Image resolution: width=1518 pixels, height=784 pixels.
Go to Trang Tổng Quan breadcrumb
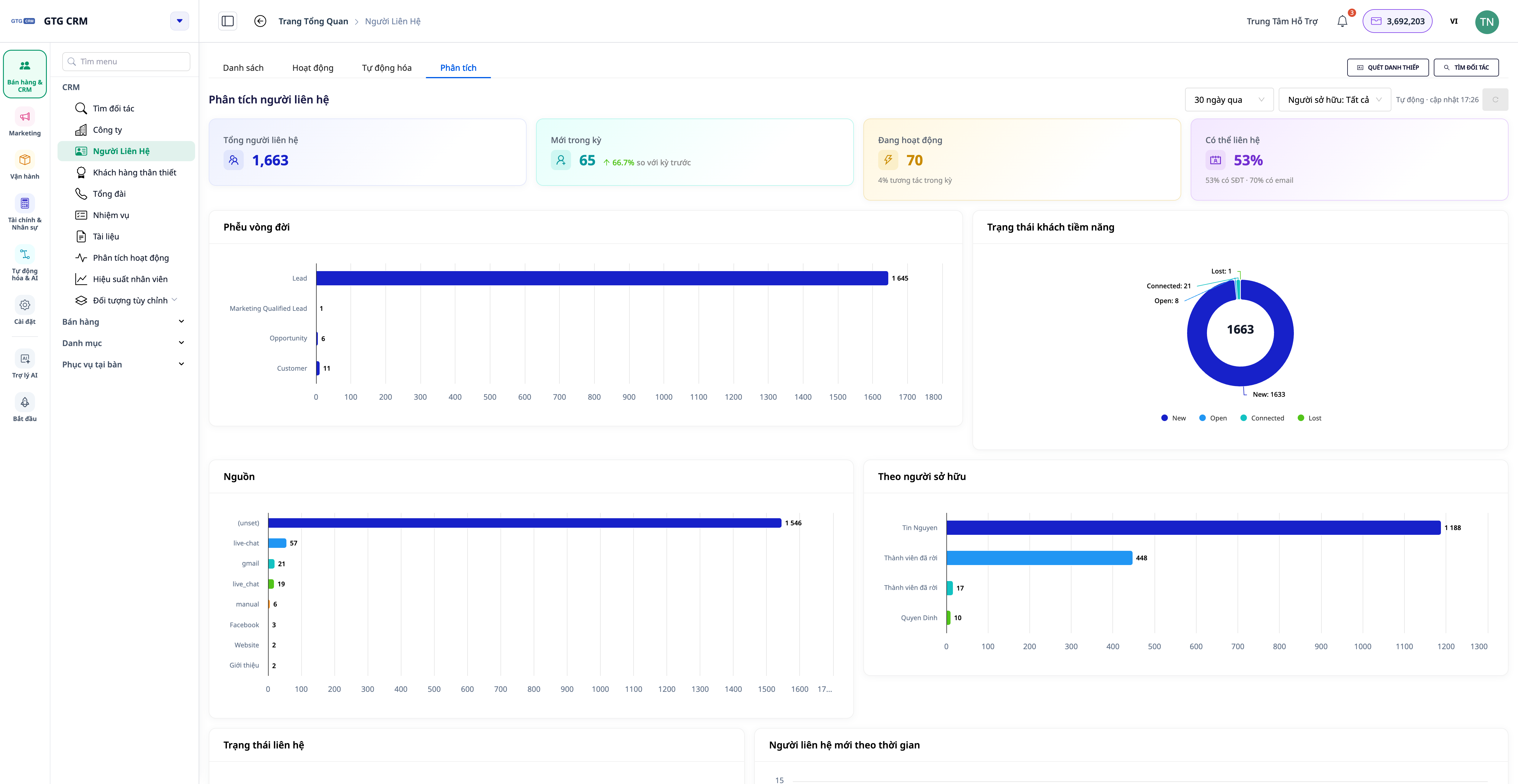(313, 21)
